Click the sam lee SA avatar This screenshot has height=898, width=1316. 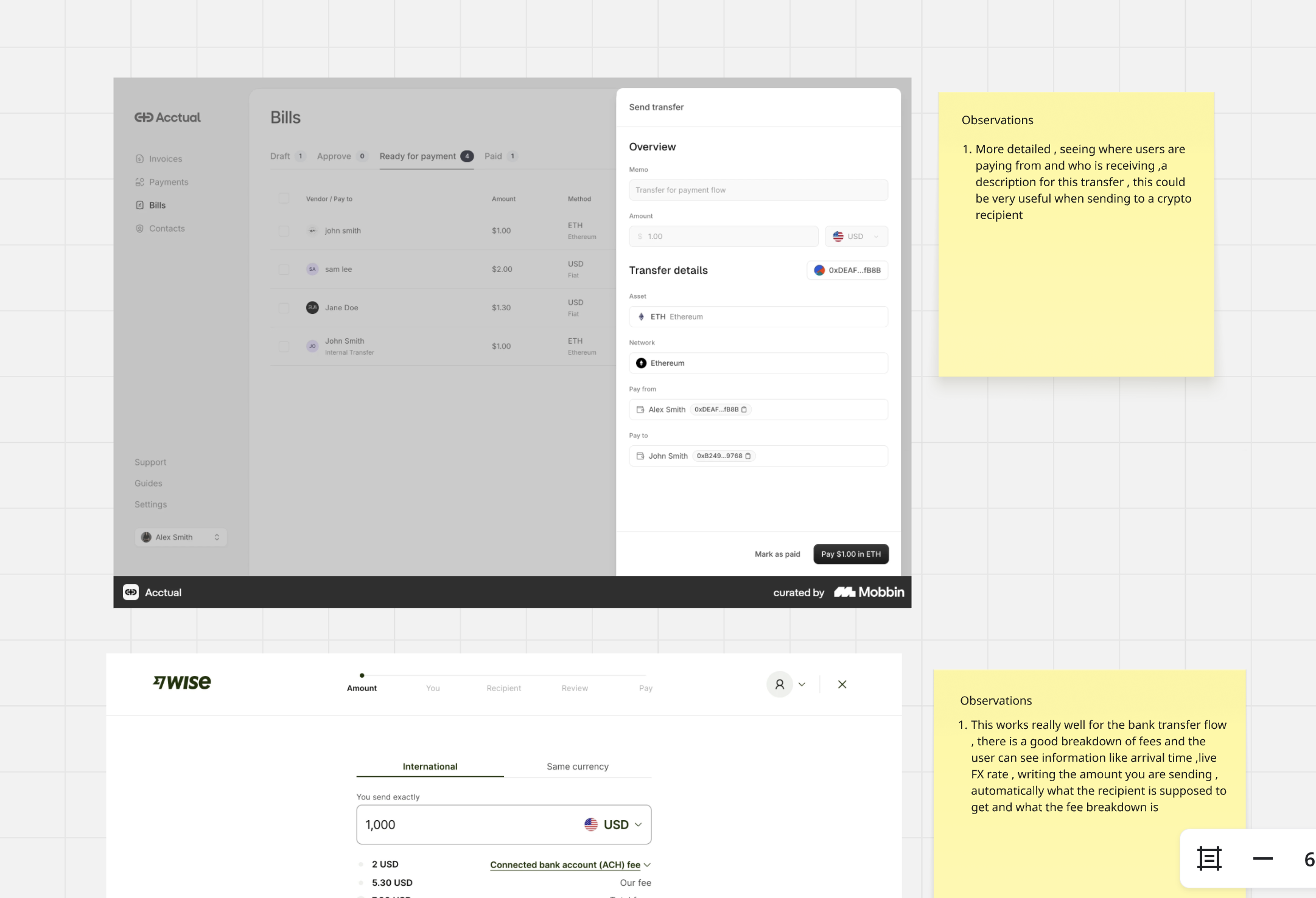312,269
